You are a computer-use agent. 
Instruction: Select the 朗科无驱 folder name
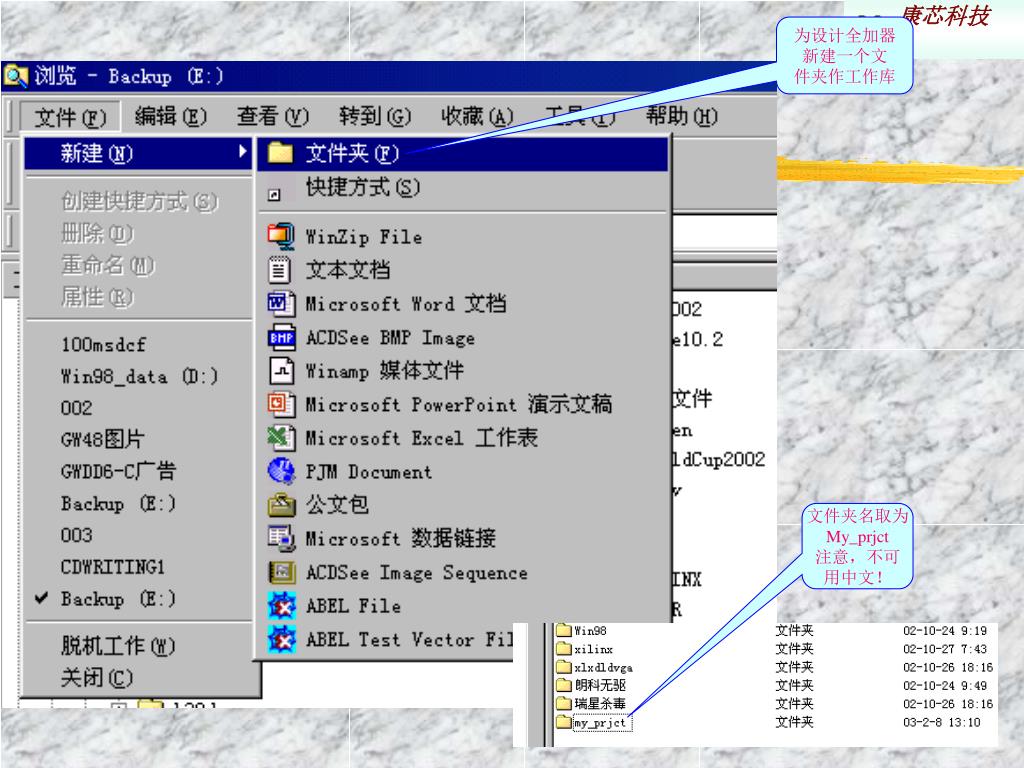600,686
